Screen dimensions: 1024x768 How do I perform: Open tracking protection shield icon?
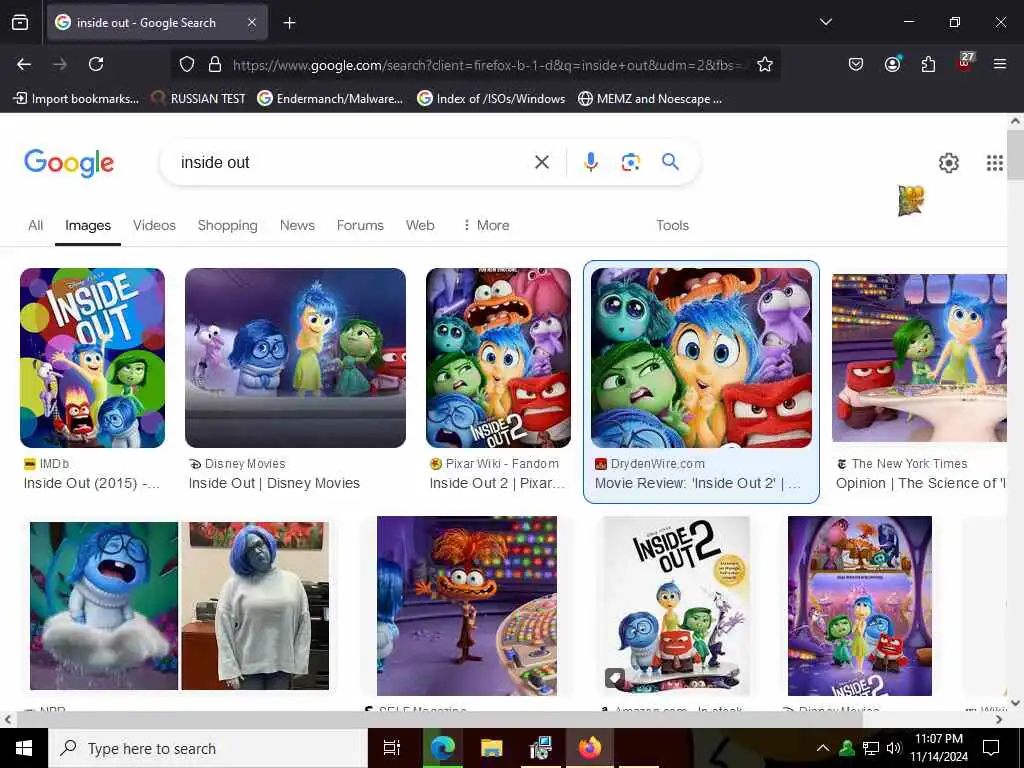point(187,64)
